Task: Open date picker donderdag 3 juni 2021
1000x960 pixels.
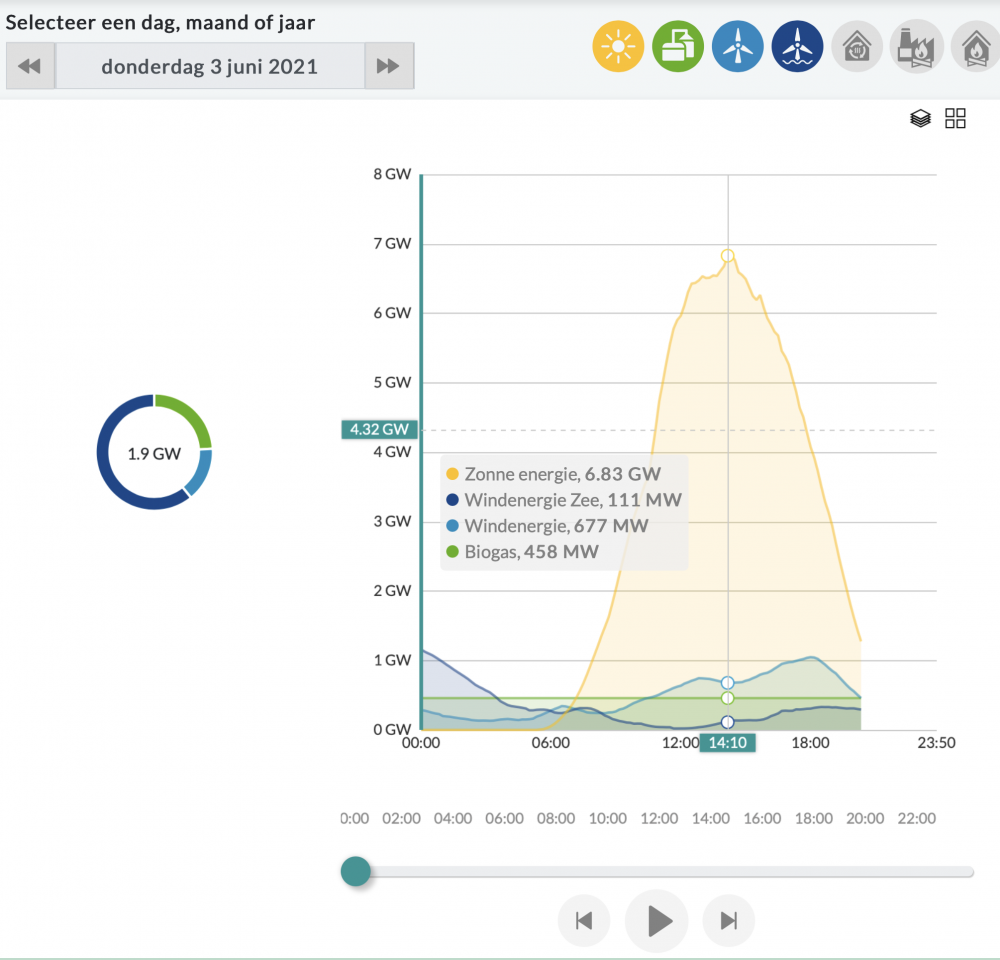Action: tap(209, 66)
